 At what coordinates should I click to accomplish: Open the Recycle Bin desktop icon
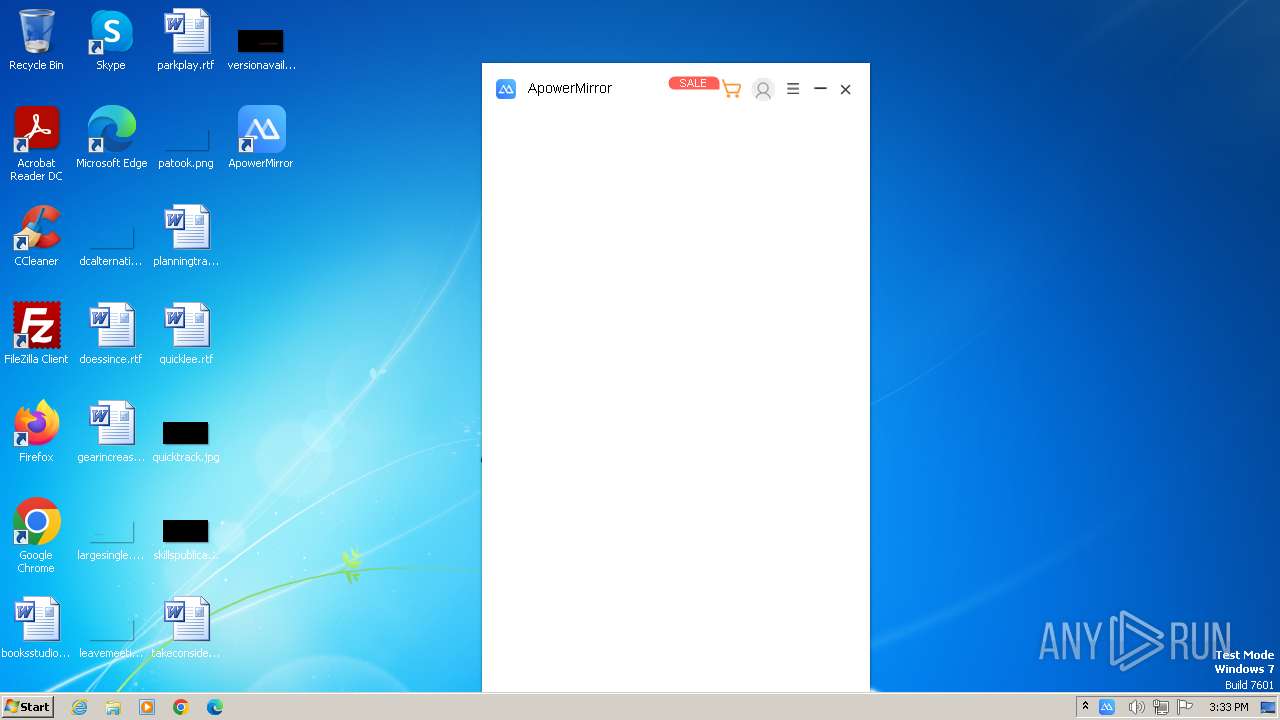36,40
